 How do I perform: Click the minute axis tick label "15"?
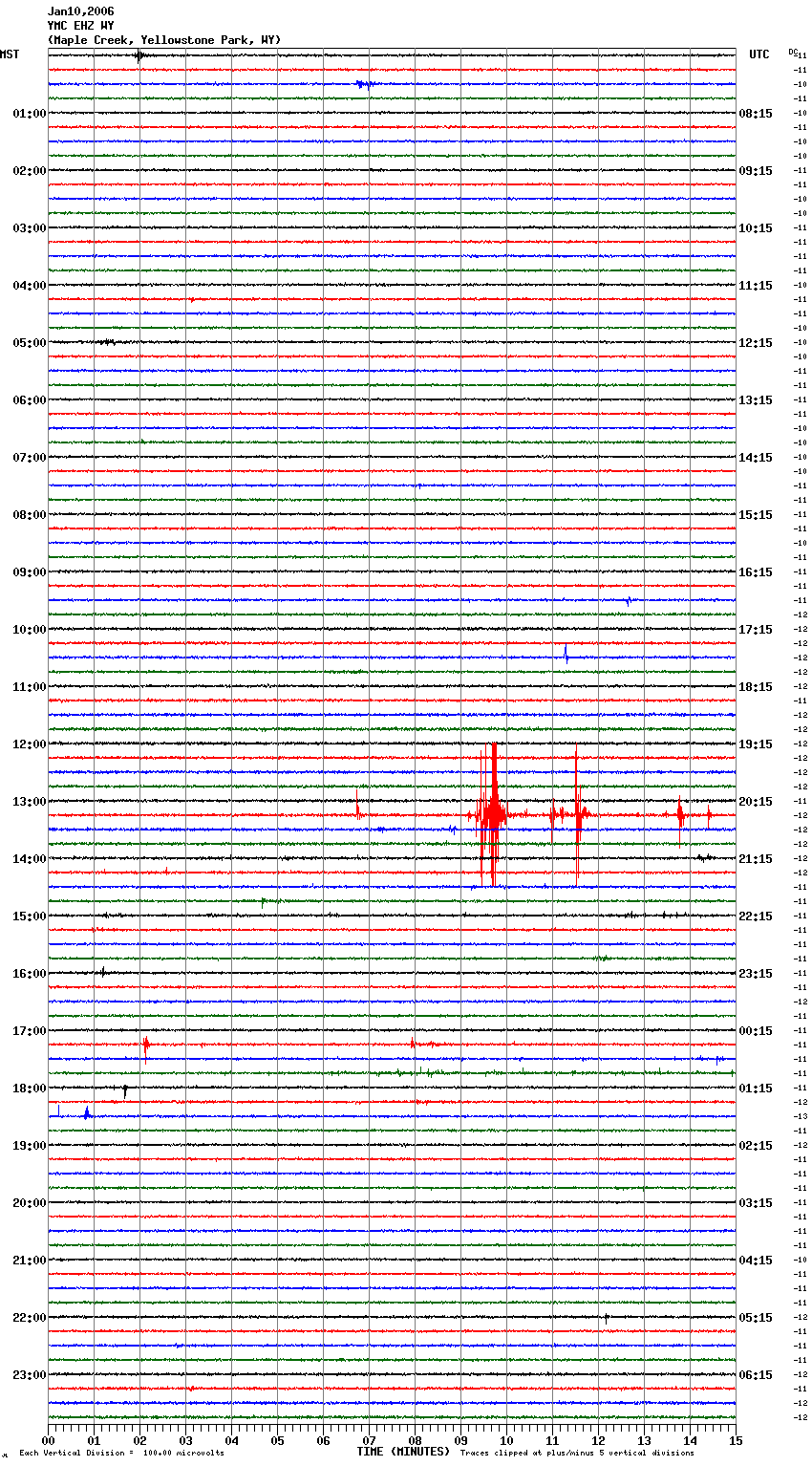(x=736, y=1441)
